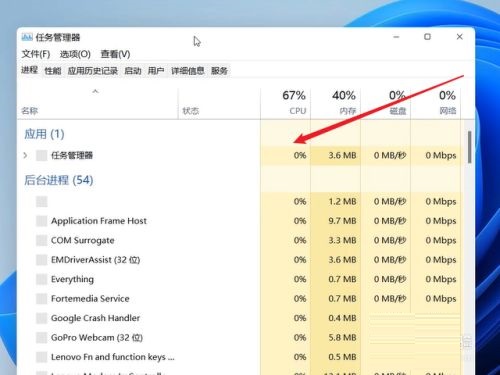
Task: Click the 任务管理器 row's 0 MB/秒 value
Action: [390, 155]
